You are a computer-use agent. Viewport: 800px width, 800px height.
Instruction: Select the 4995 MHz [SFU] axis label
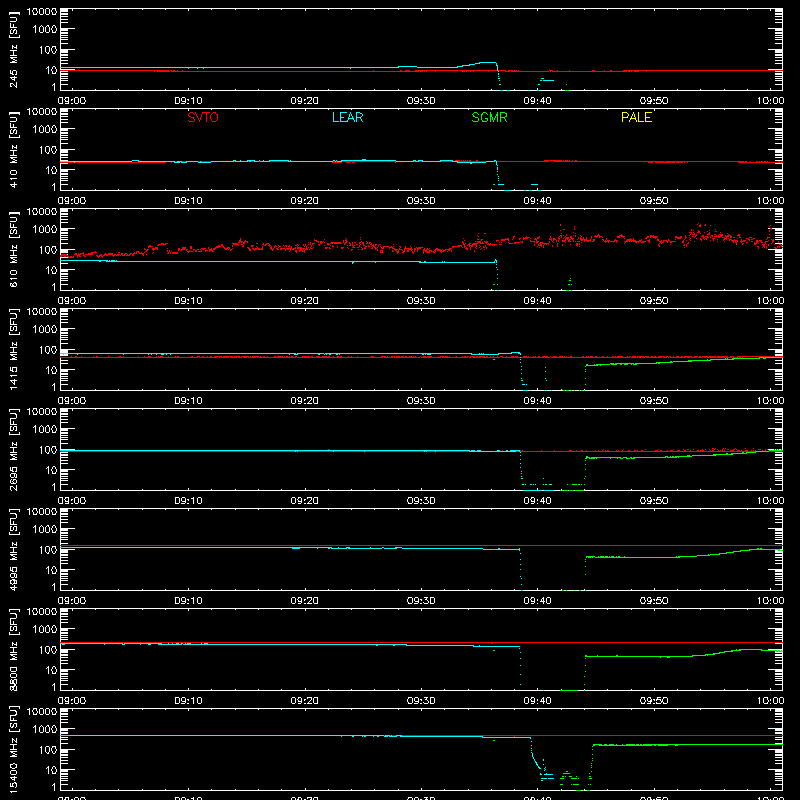(13, 550)
